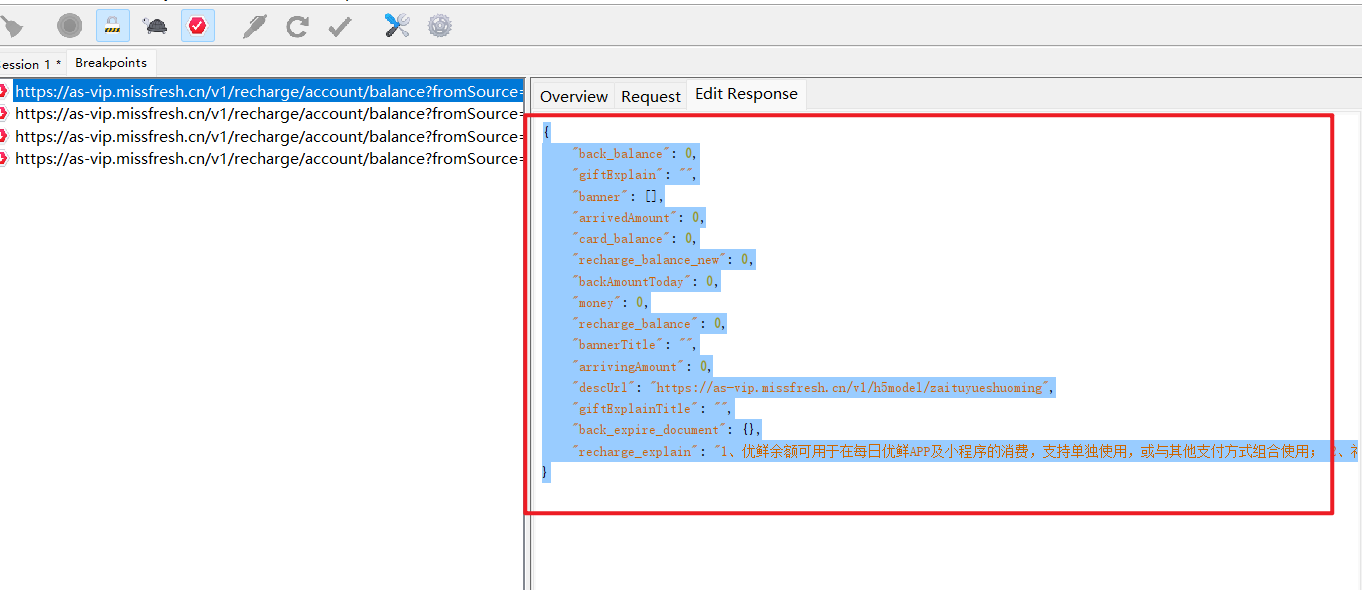Click the pen compose icon
Viewport: 1362px width, 590px height.
tap(255, 26)
